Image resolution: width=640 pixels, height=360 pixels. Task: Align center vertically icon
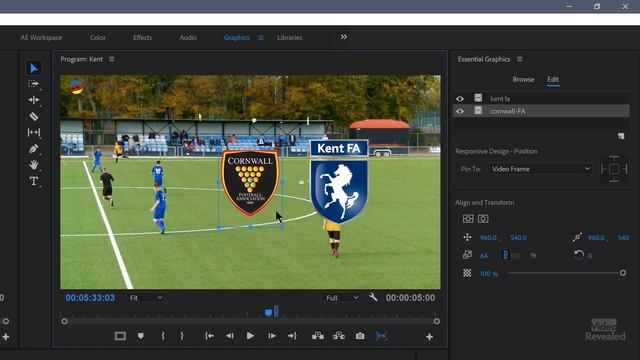[x=468, y=219]
